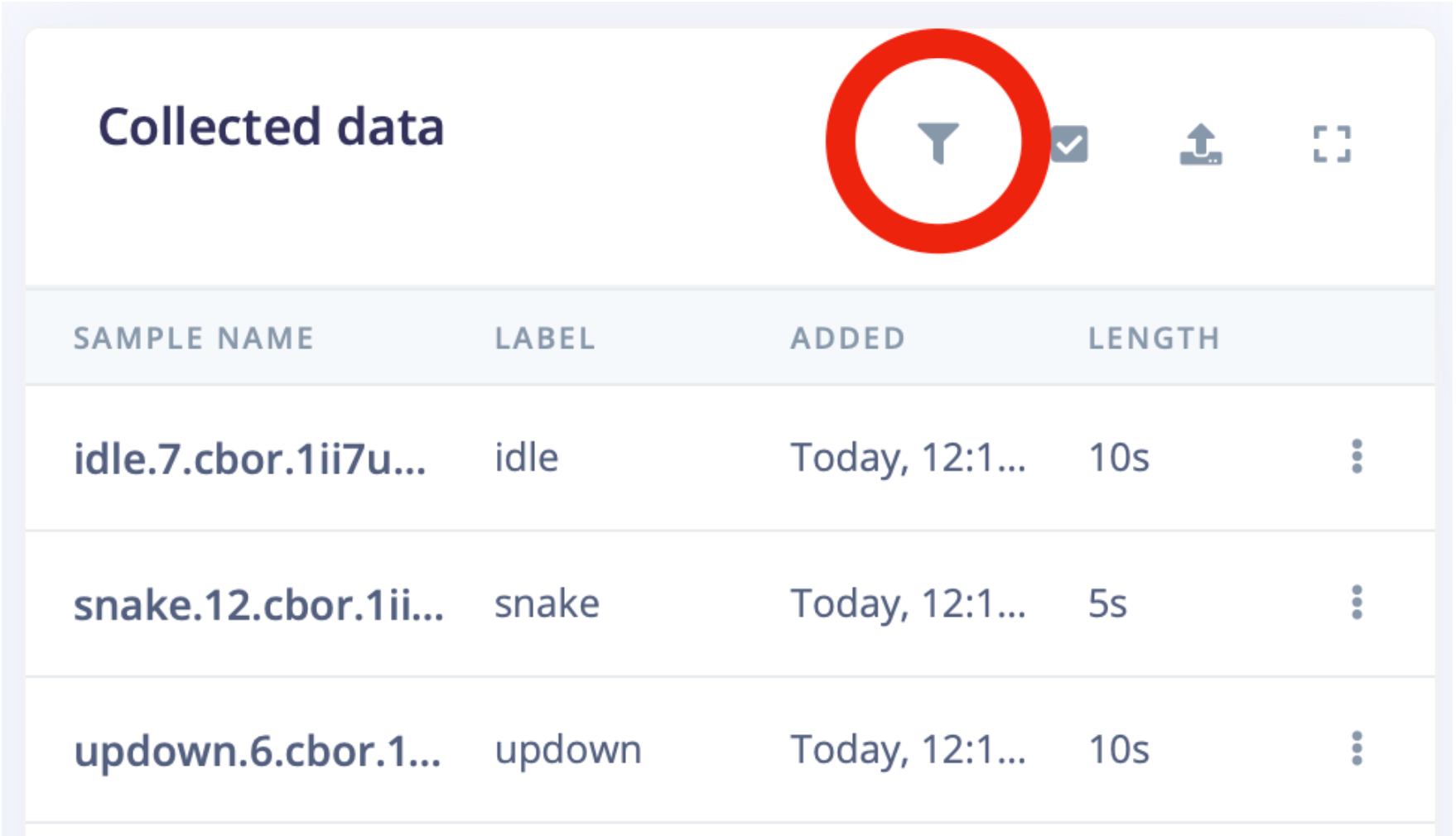This screenshot has width=1456, height=836.
Task: Select the idle.7.cbor sample row
Action: pyautogui.click(x=730, y=458)
